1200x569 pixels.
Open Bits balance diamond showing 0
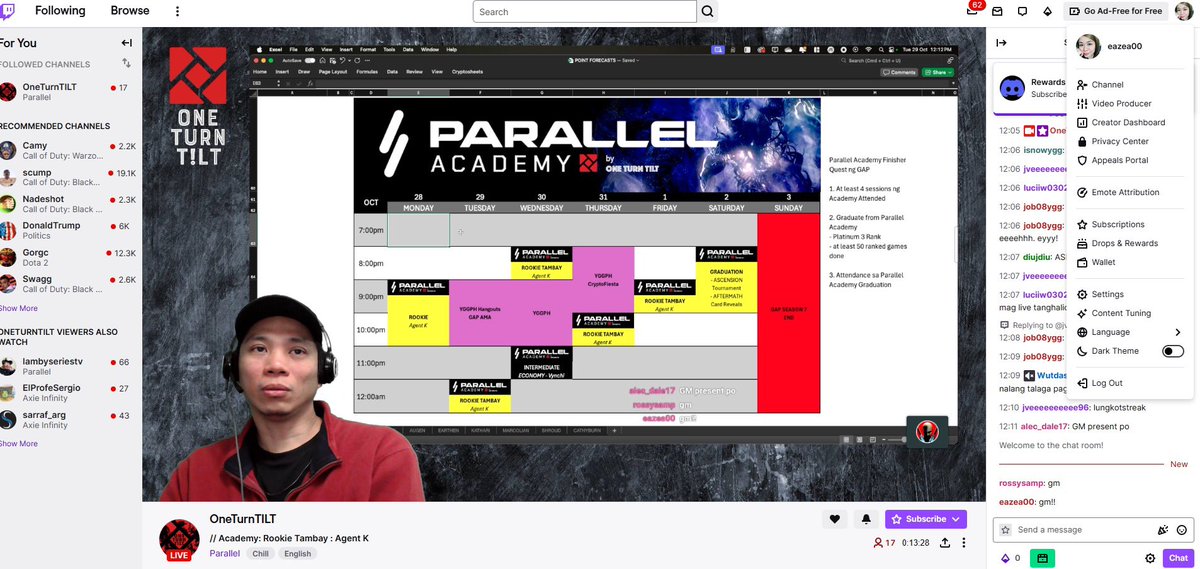1010,558
